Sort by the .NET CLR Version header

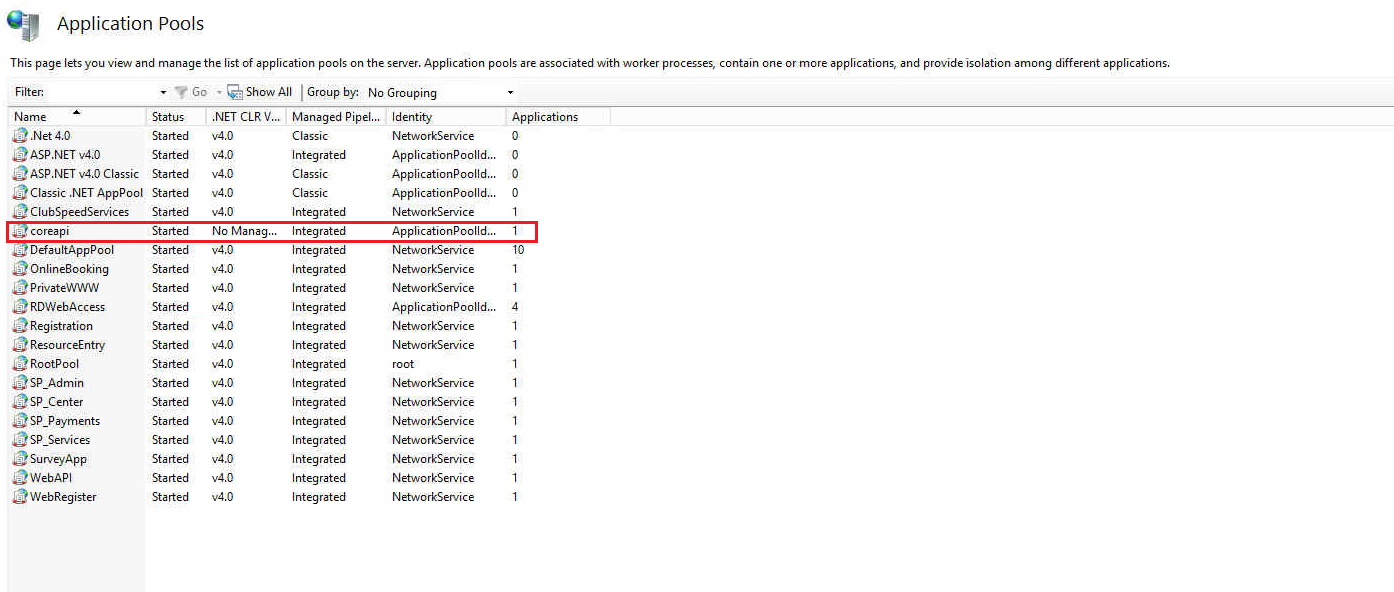246,117
